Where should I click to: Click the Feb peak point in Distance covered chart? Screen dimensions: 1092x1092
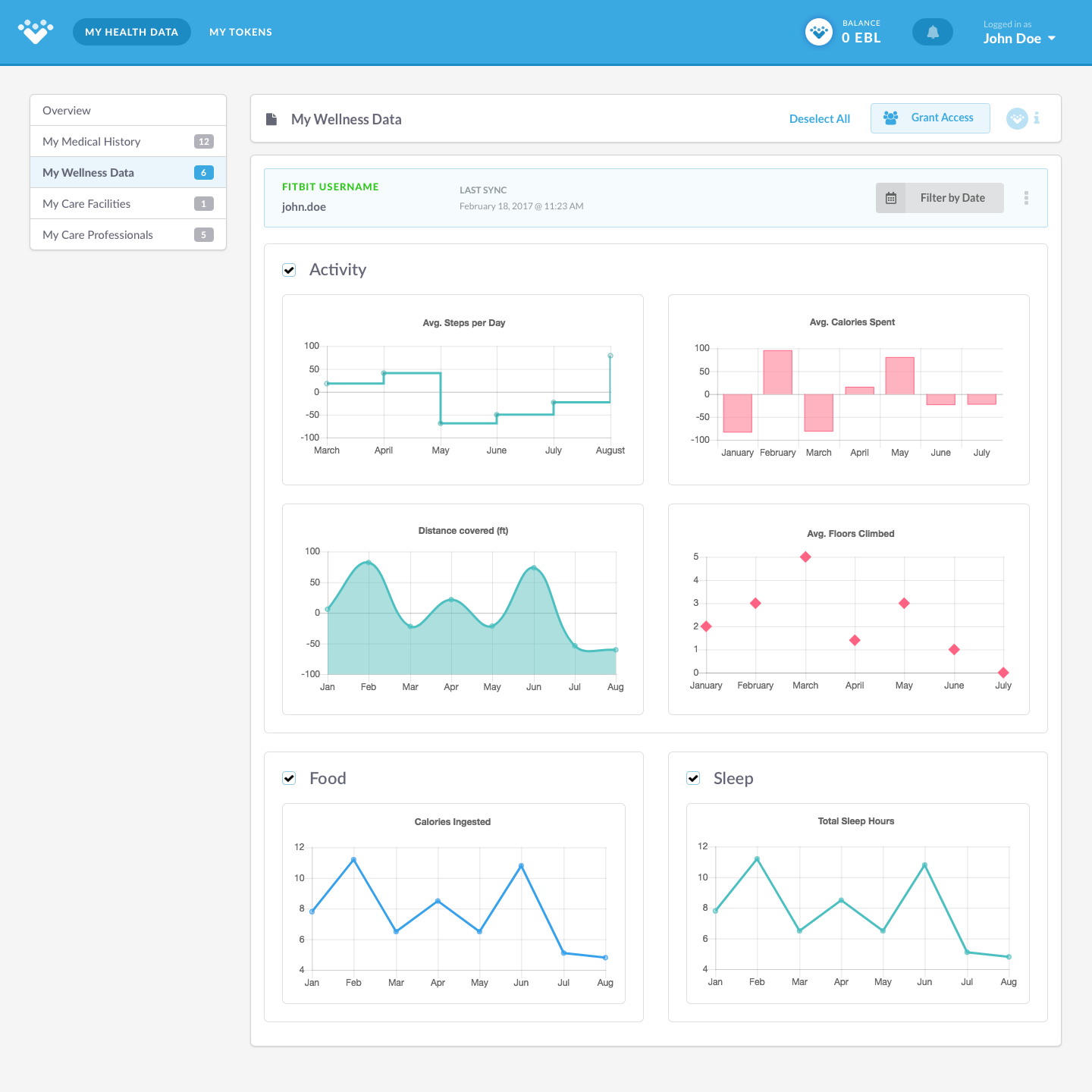coord(369,562)
